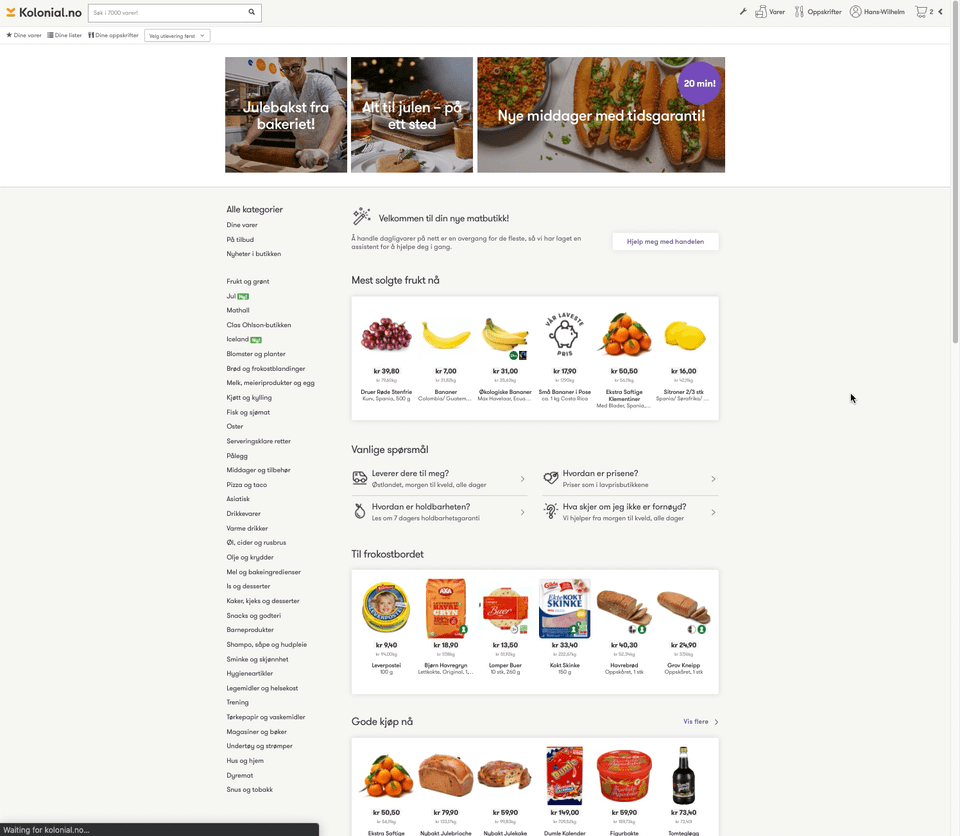960x836 pixels.
Task: Collapse the cart with the arrow icon
Action: pyautogui.click(x=940, y=12)
